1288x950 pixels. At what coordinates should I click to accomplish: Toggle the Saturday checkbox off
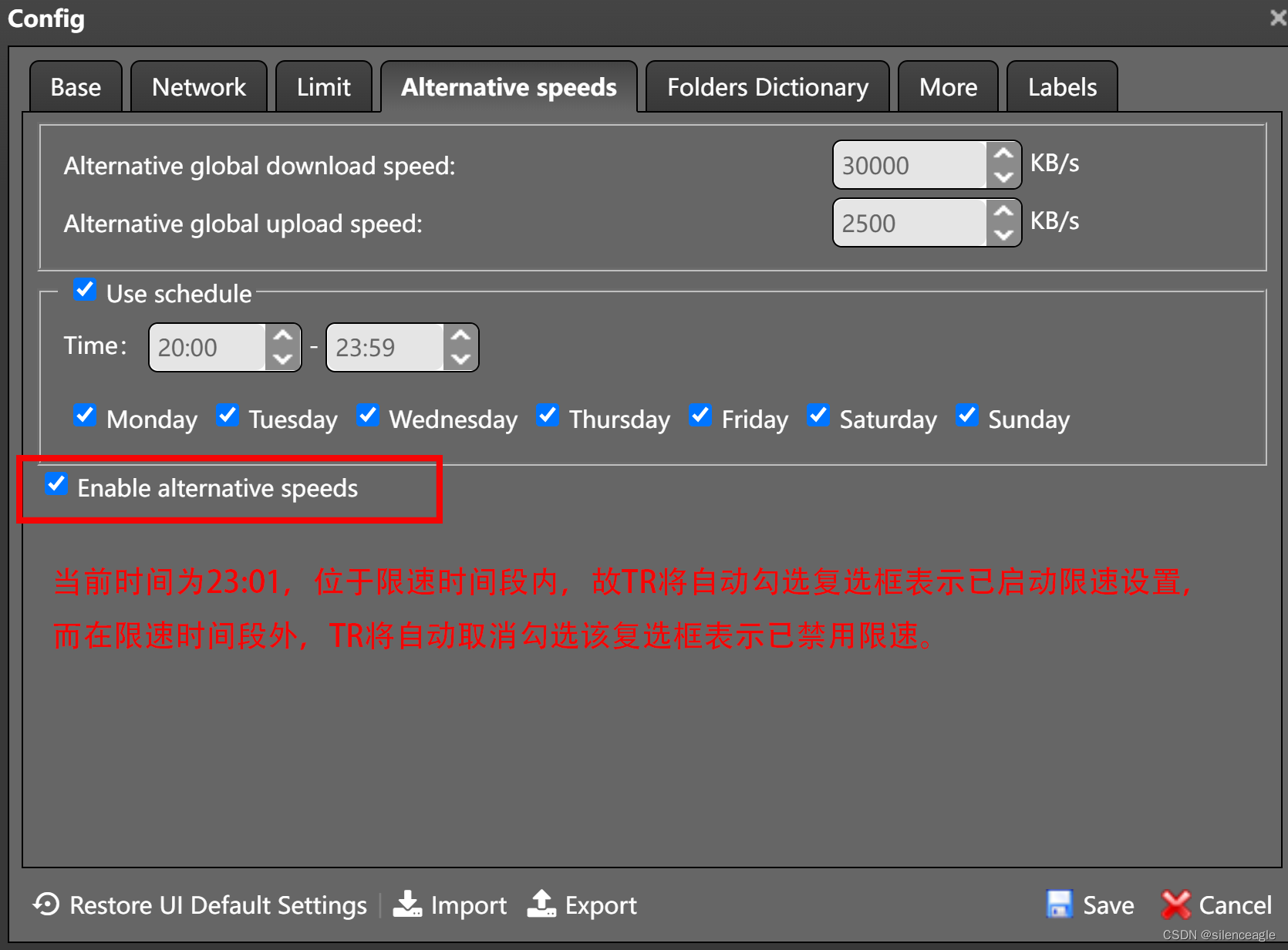point(818,415)
